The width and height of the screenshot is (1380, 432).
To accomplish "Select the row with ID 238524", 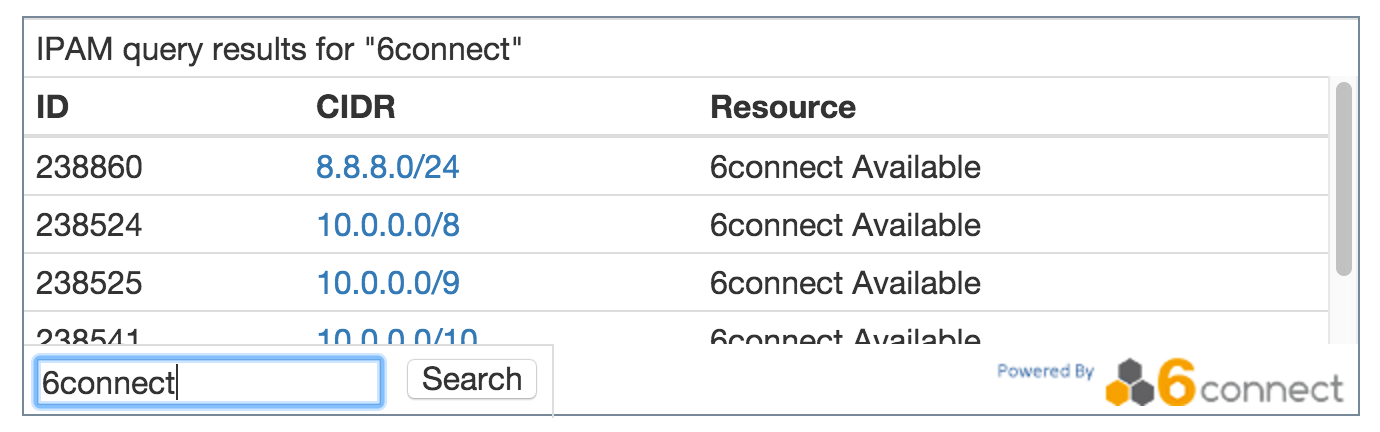I will 89,225.
